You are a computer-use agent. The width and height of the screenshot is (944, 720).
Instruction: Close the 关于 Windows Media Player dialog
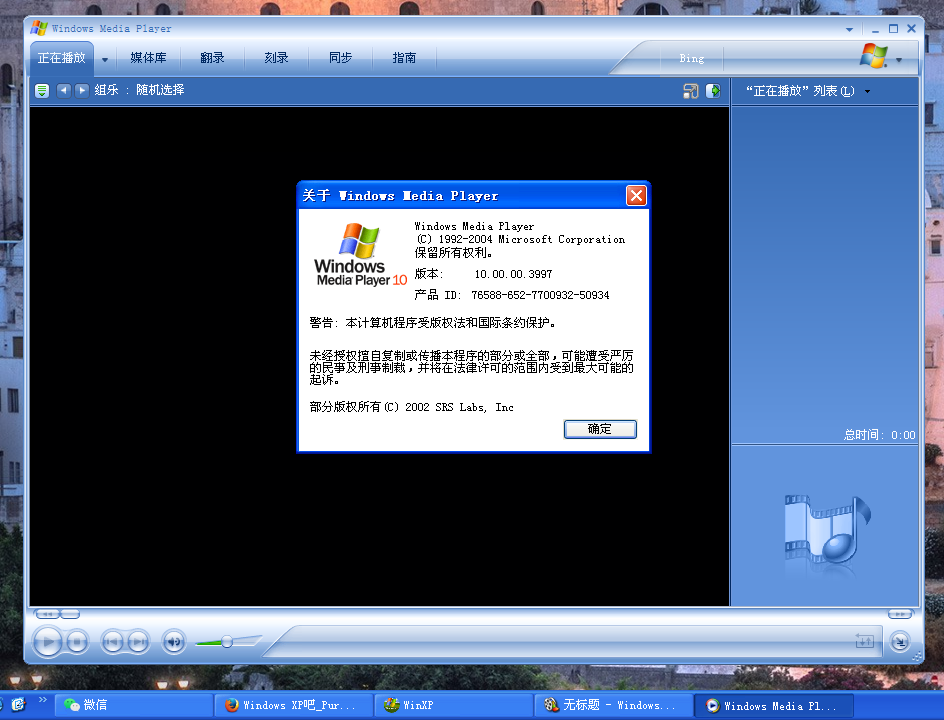[x=636, y=196]
